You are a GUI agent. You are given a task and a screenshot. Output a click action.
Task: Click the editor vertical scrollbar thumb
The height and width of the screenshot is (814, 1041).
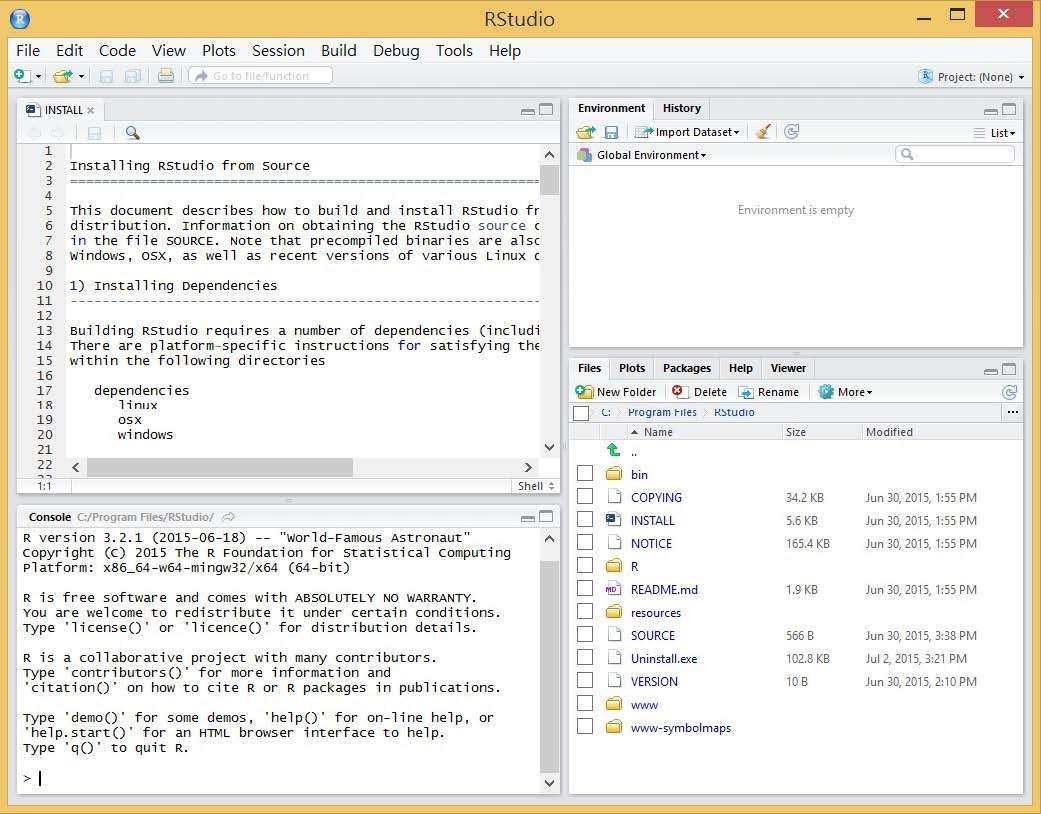550,180
